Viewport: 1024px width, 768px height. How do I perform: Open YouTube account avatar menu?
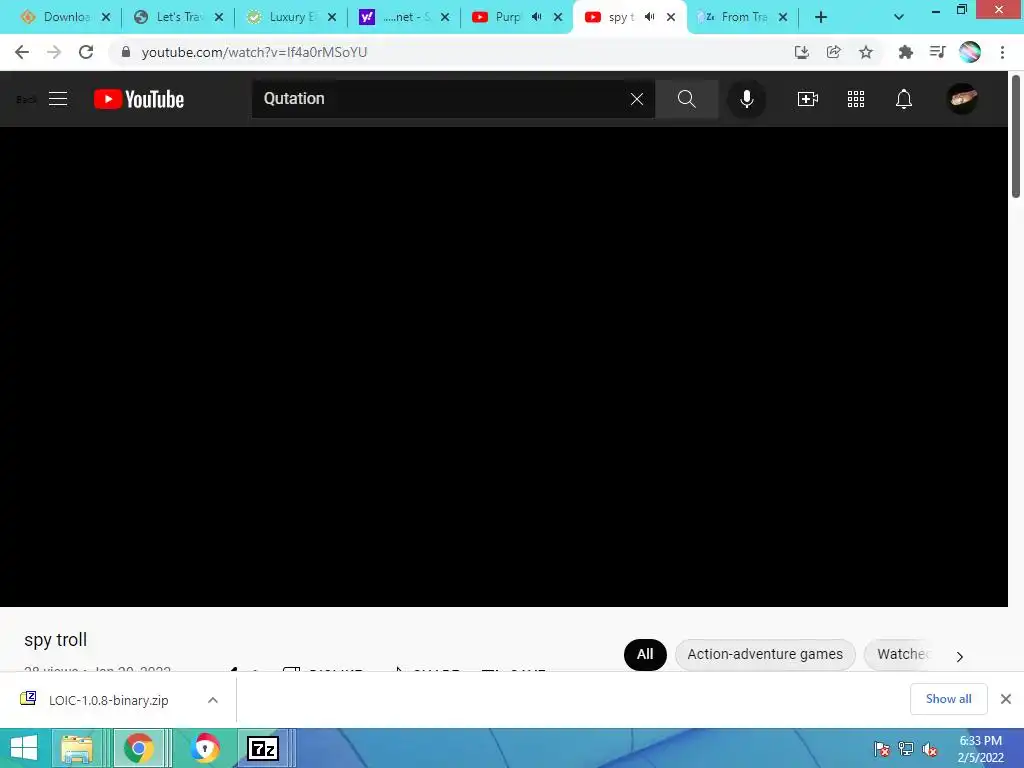tap(962, 99)
